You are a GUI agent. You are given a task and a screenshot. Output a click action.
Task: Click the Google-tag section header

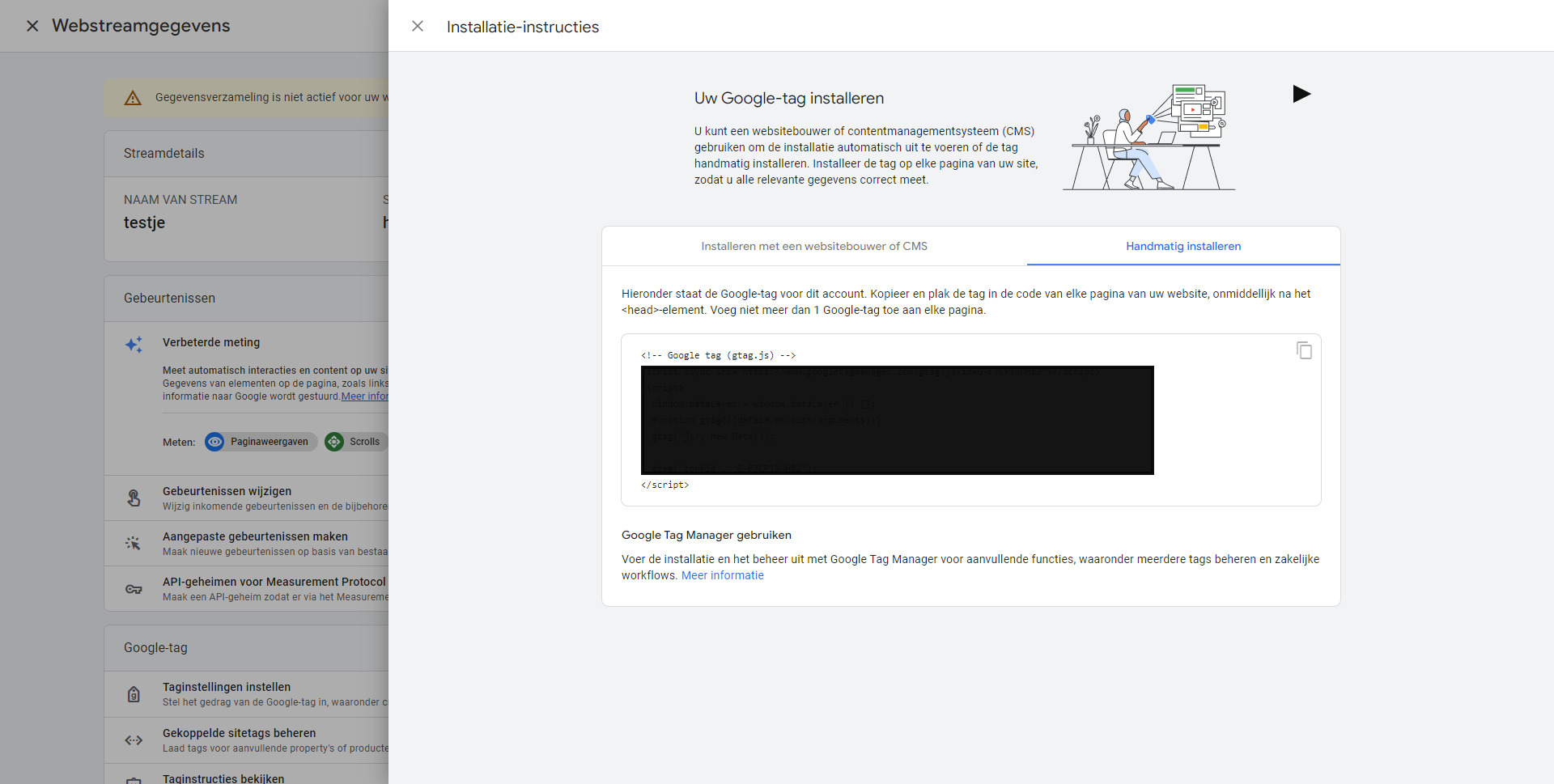pos(155,648)
